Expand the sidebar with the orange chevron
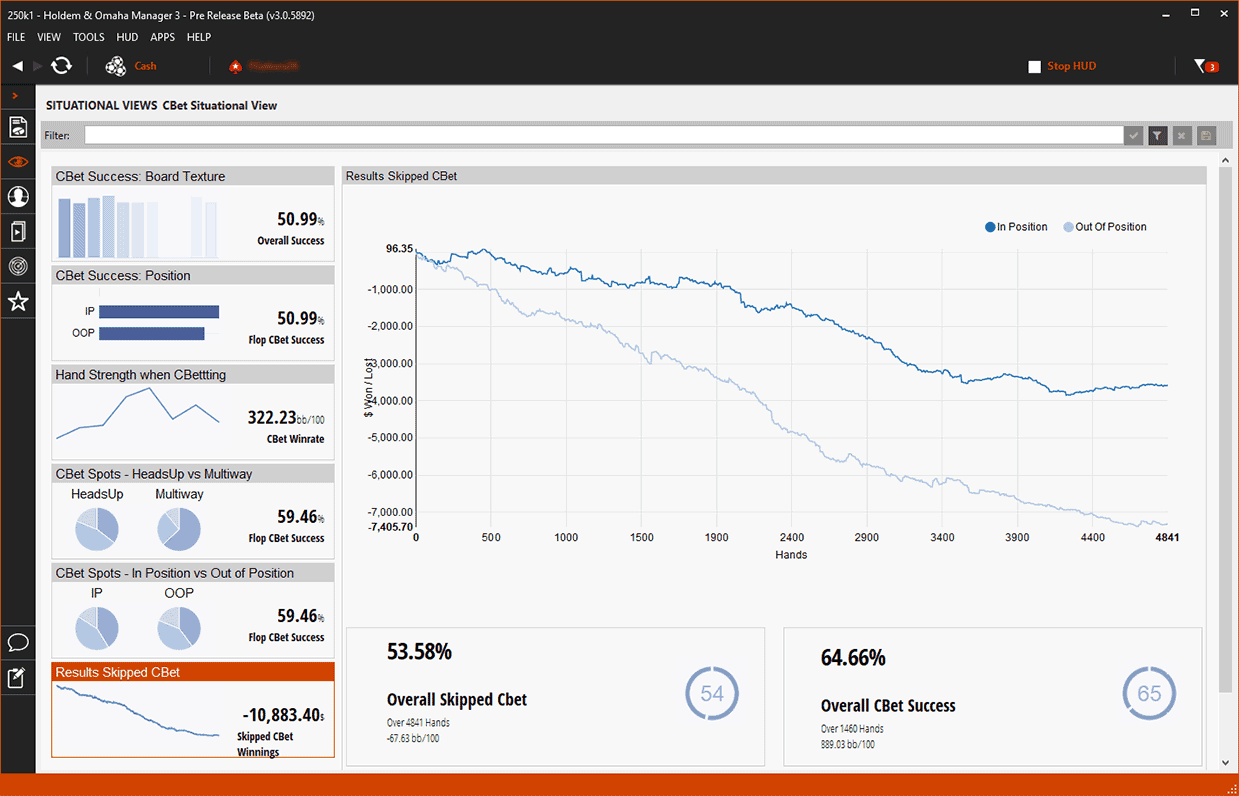Viewport: 1239px width, 796px height. (15, 95)
